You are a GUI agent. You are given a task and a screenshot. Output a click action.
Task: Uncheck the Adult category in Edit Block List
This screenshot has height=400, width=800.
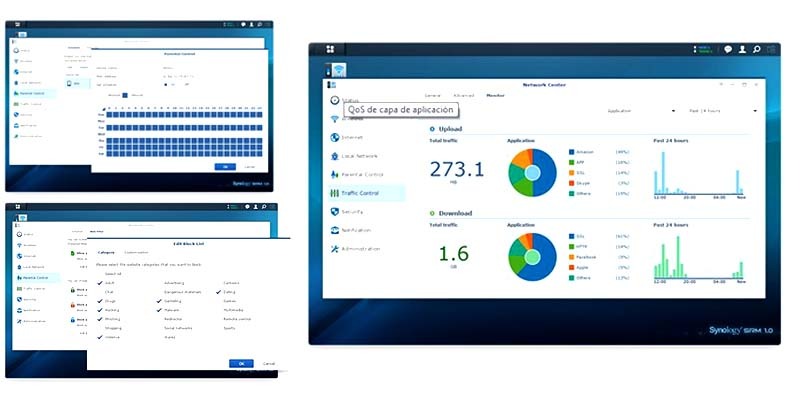pyautogui.click(x=100, y=283)
